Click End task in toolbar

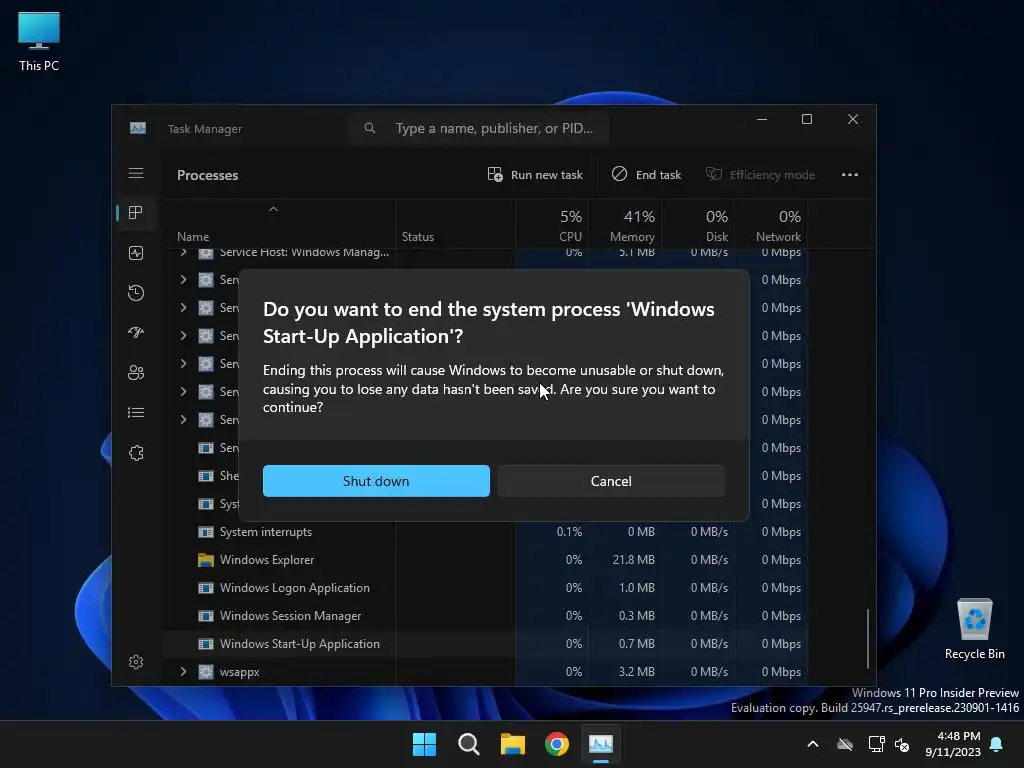pos(646,174)
